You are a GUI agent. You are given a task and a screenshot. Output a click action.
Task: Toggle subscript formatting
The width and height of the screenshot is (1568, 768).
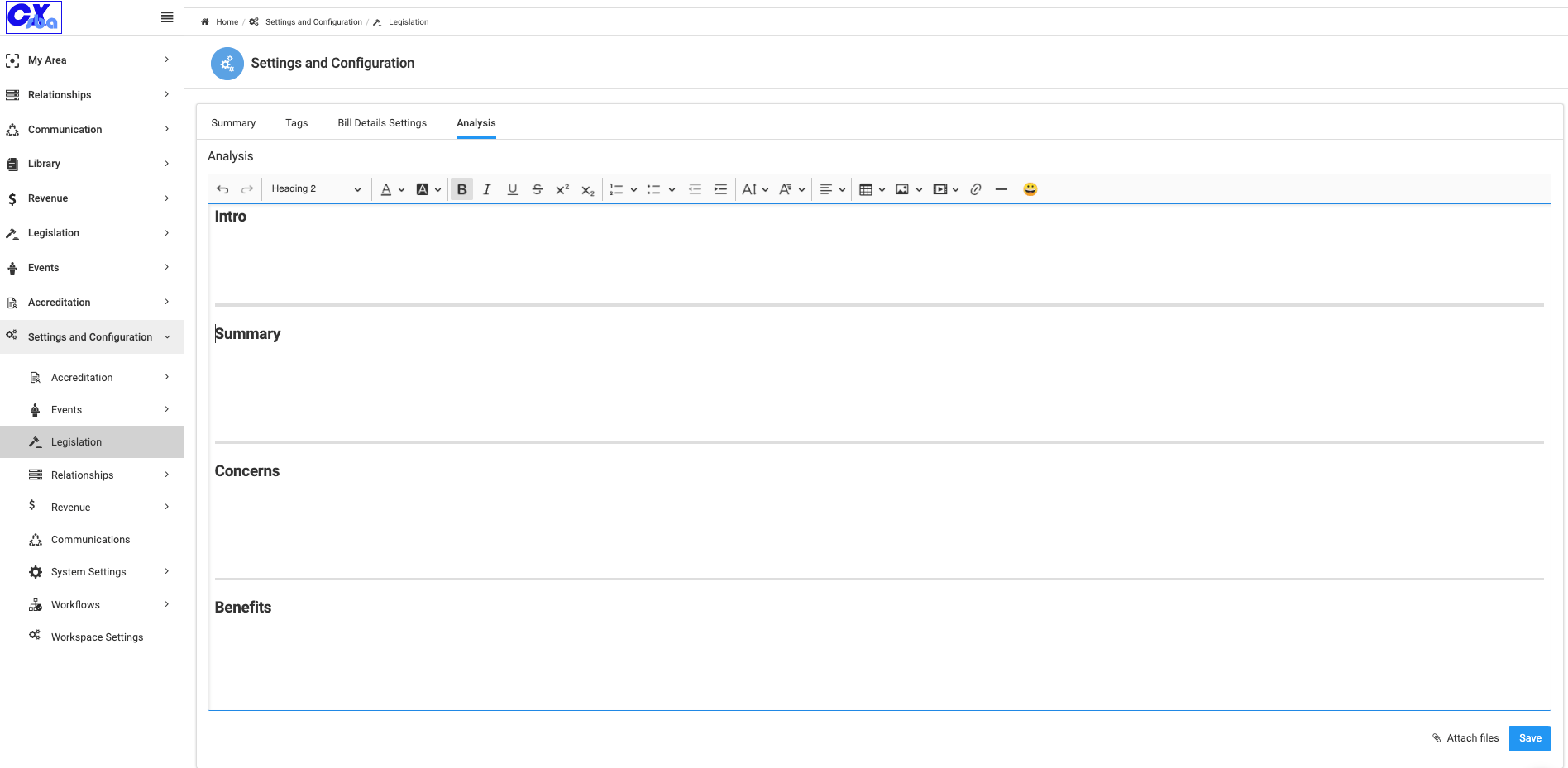(588, 189)
